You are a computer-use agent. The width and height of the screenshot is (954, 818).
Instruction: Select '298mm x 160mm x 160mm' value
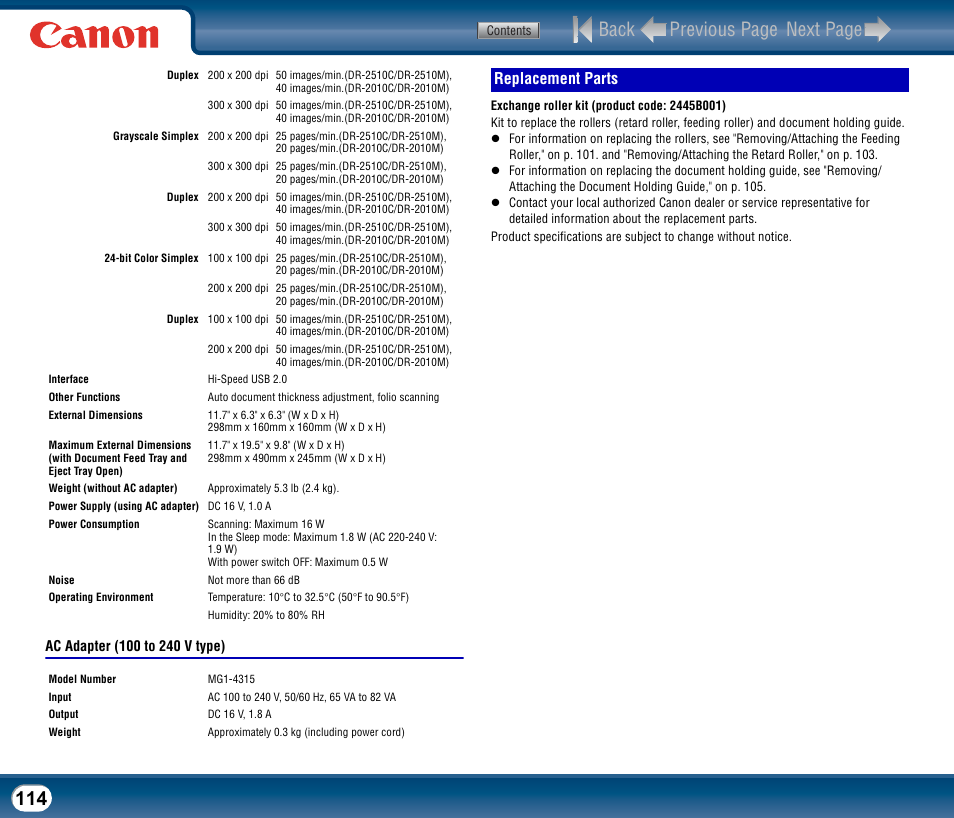pos(296,427)
